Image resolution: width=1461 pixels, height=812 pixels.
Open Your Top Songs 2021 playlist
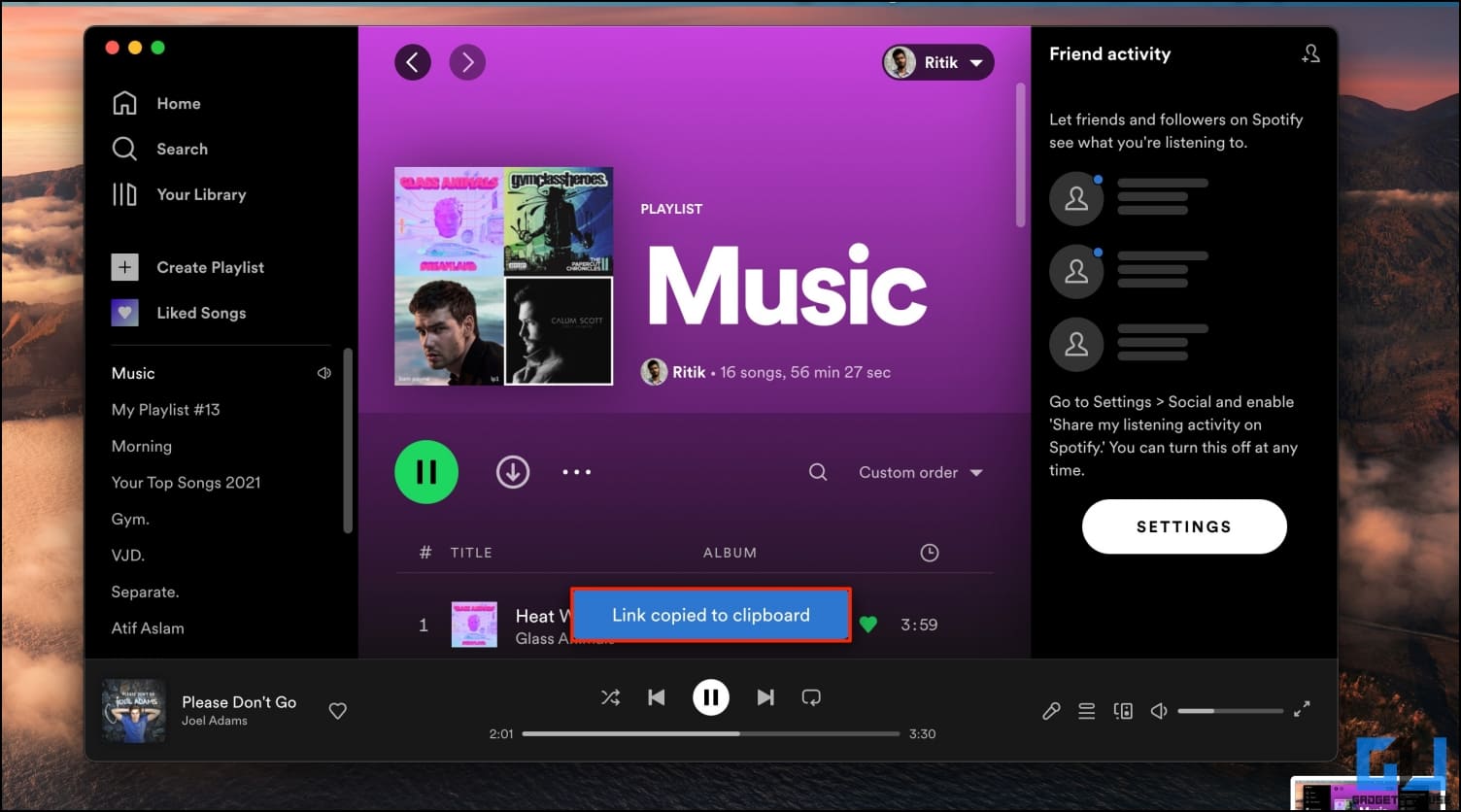pos(187,483)
